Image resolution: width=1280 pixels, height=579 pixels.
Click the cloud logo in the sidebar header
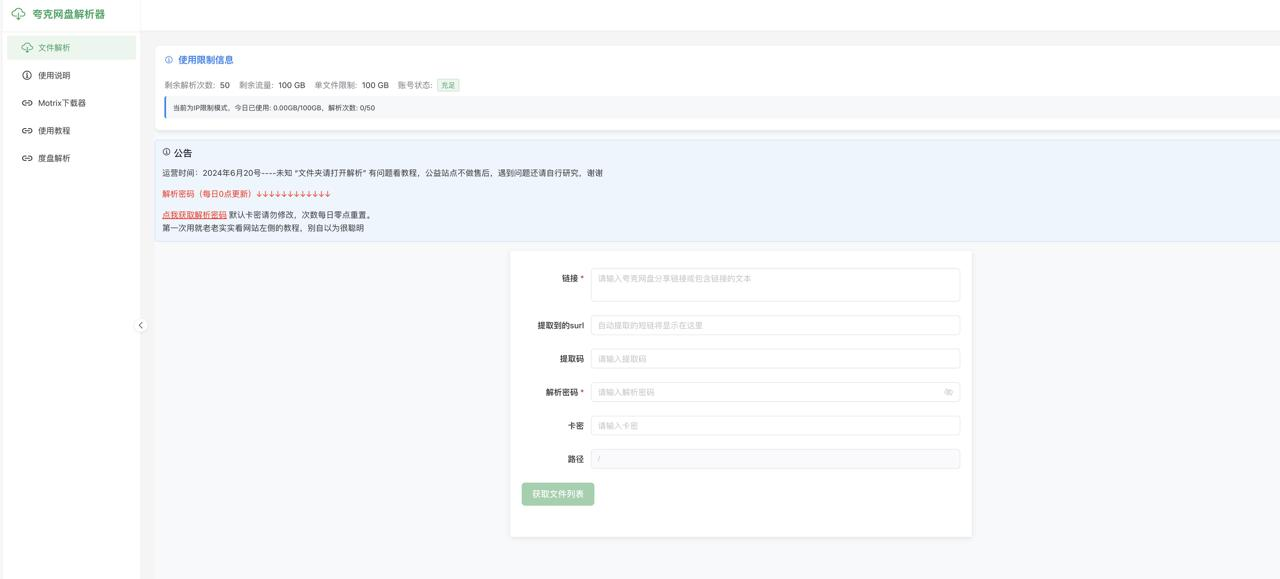point(18,15)
